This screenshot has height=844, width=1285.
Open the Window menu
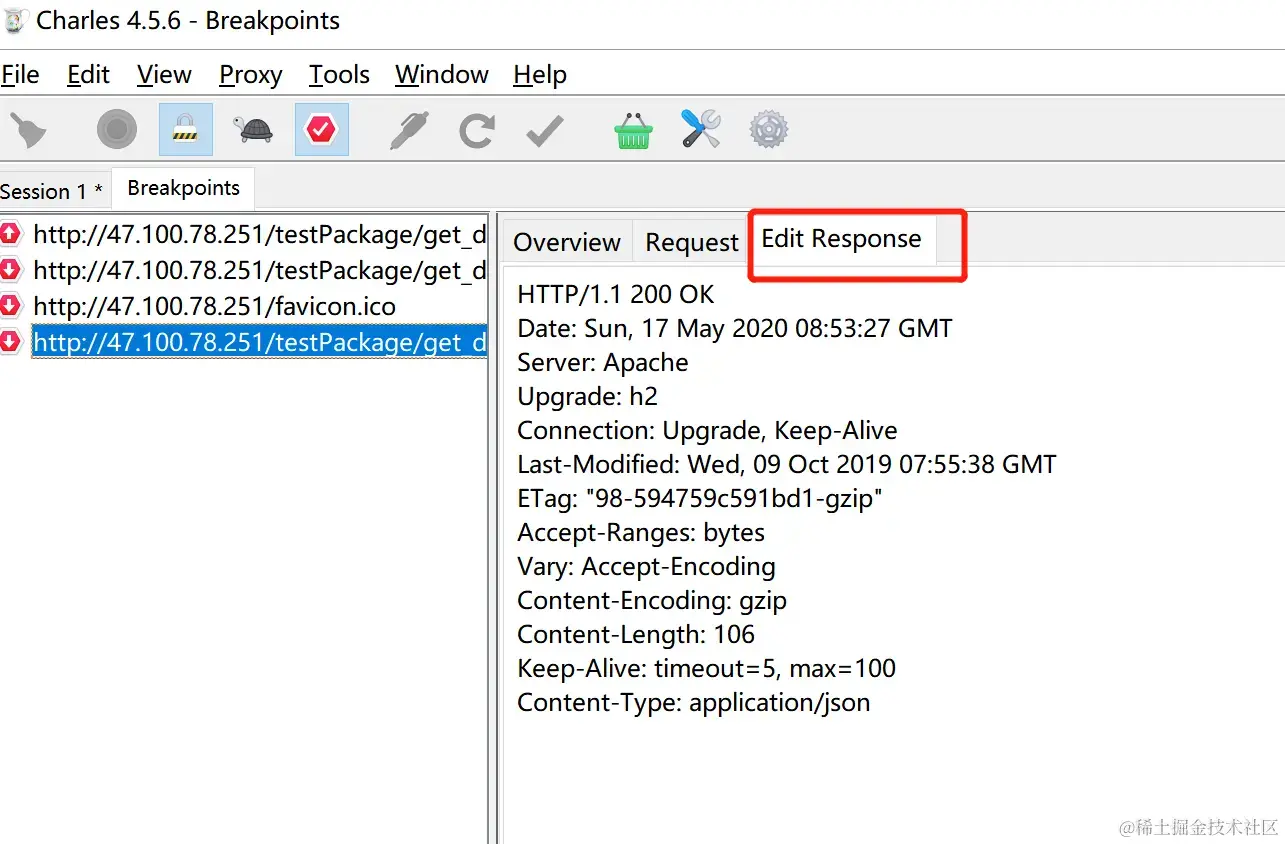tap(442, 75)
